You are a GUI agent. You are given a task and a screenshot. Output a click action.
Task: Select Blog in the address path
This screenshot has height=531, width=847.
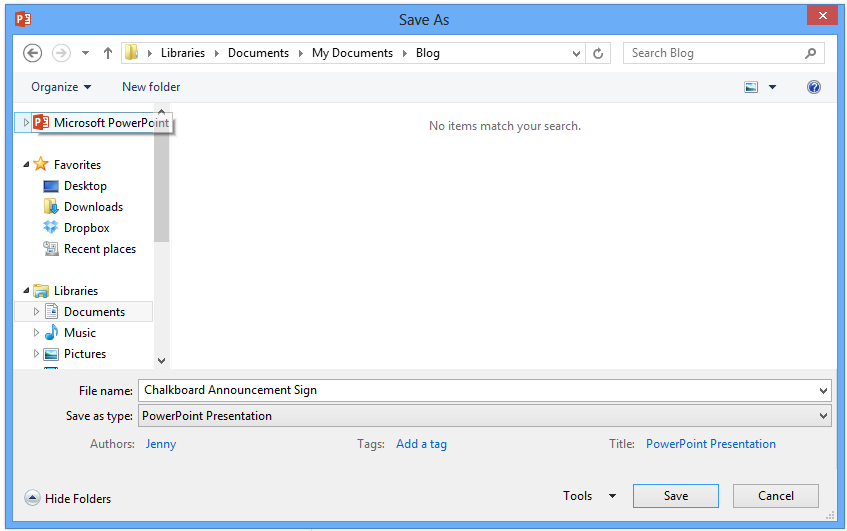427,53
